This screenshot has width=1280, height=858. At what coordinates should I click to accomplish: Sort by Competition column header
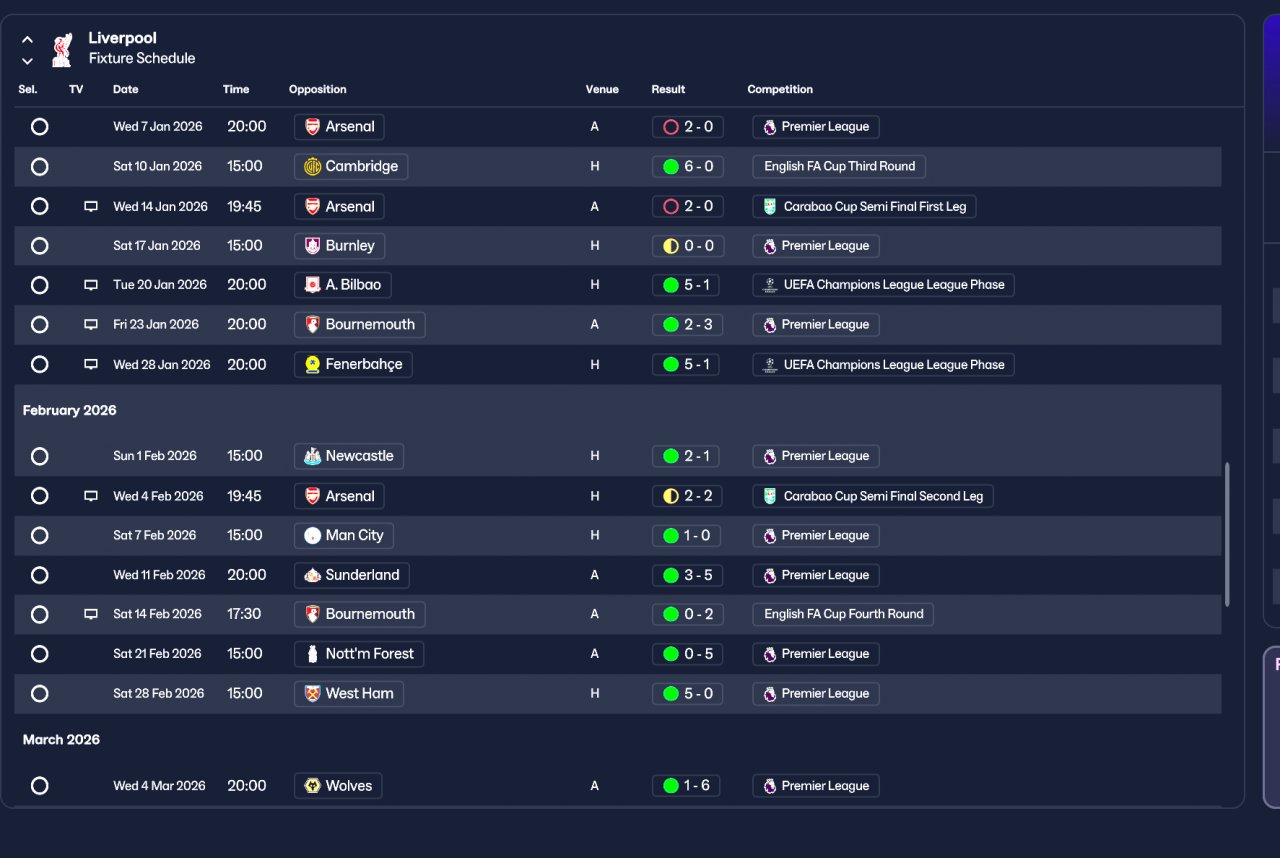[x=780, y=89]
